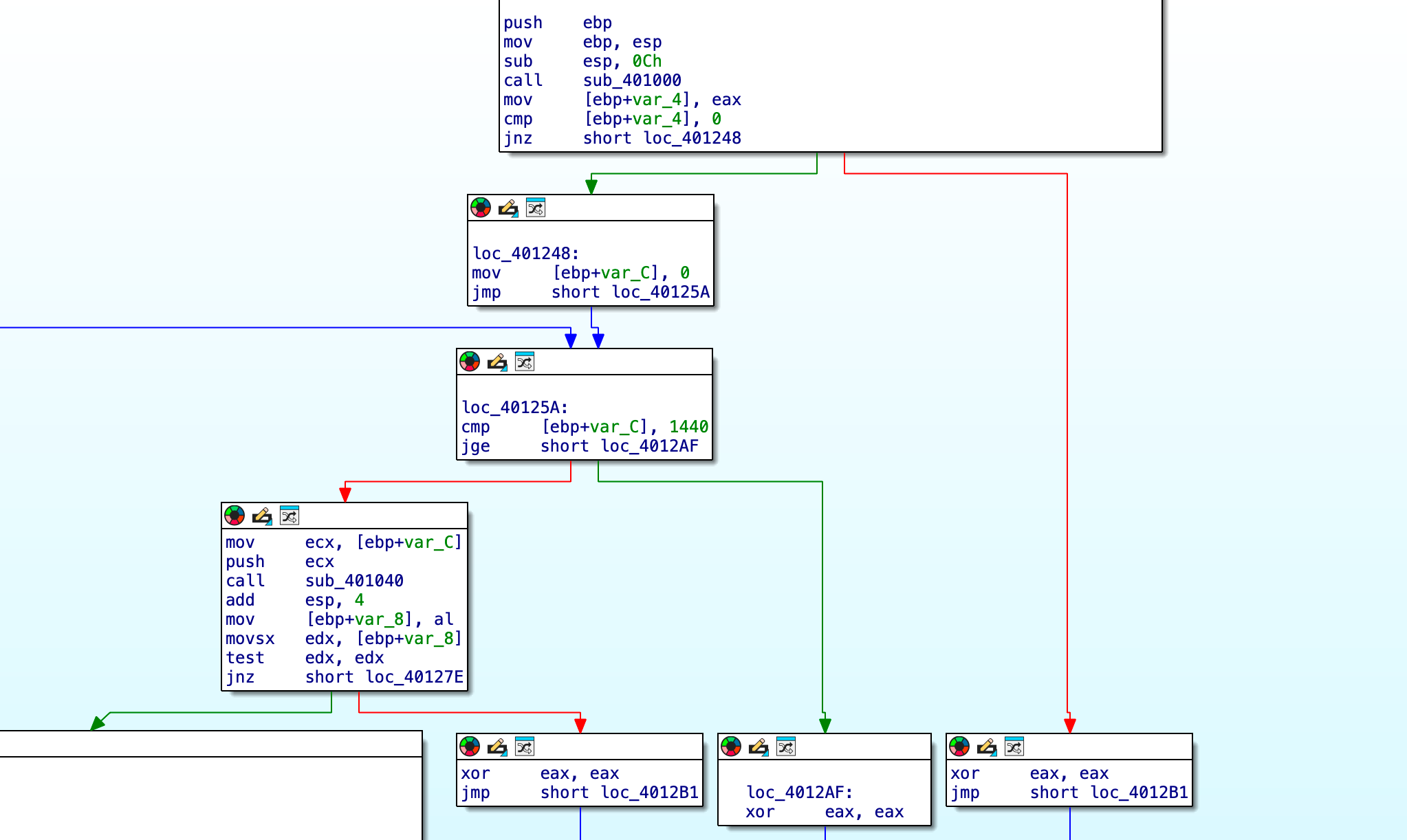
Task: Click the graph group icon on loc_401248 block
Action: pyautogui.click(x=536, y=208)
